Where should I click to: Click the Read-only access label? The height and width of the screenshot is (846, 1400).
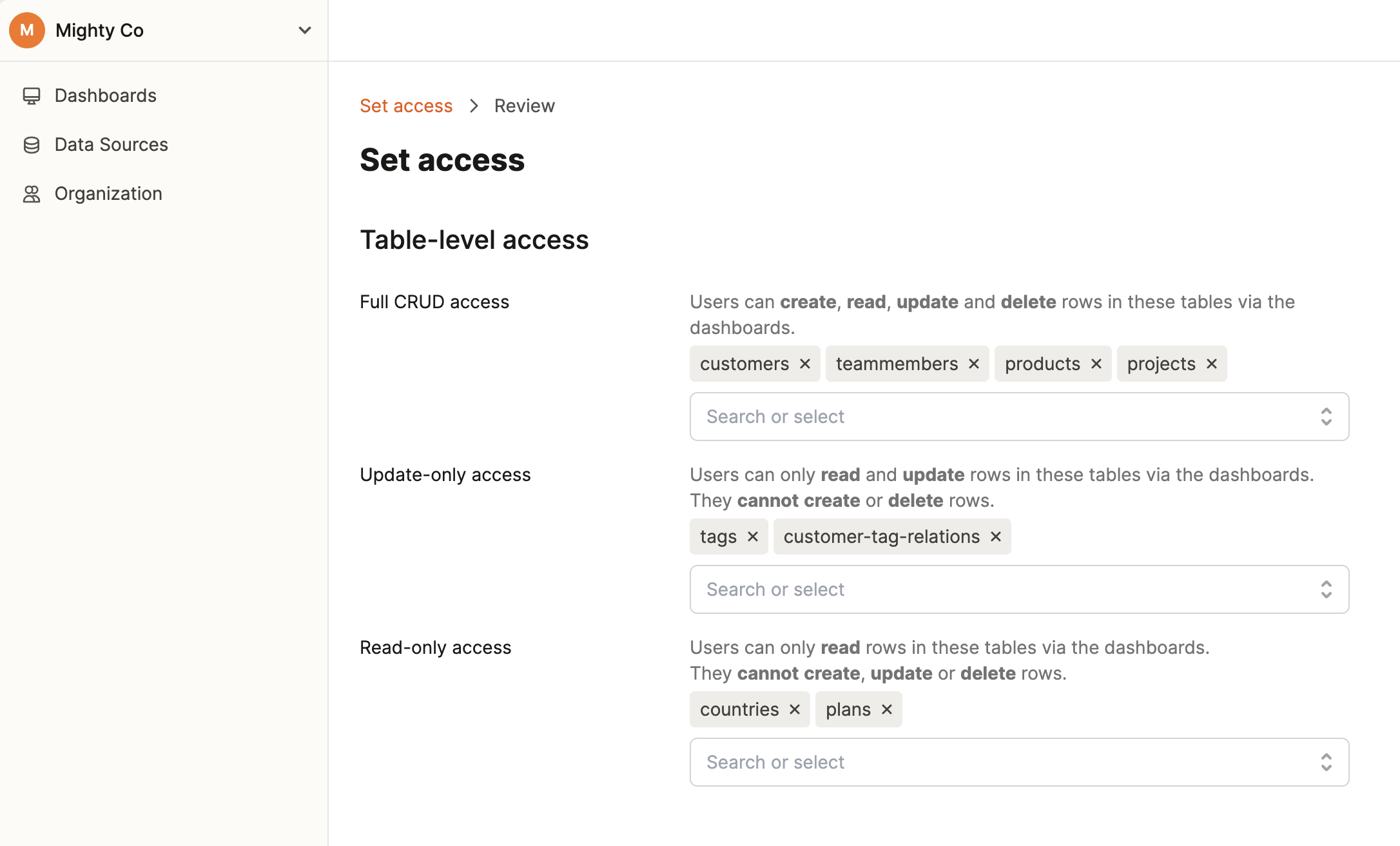436,647
